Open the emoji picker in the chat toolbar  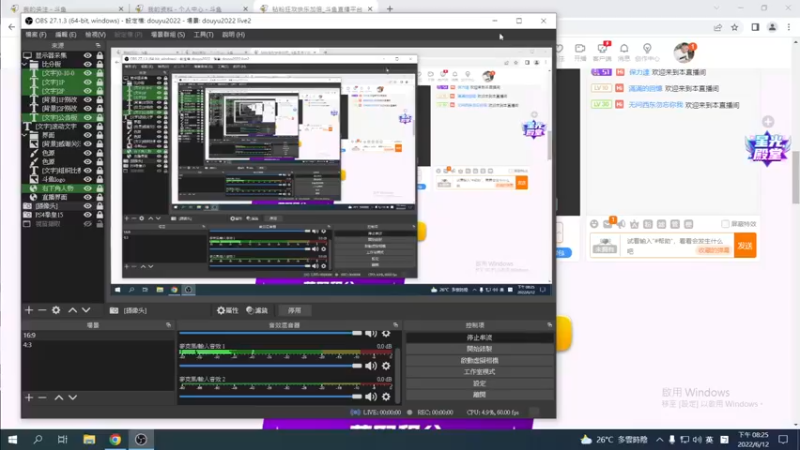(594, 224)
